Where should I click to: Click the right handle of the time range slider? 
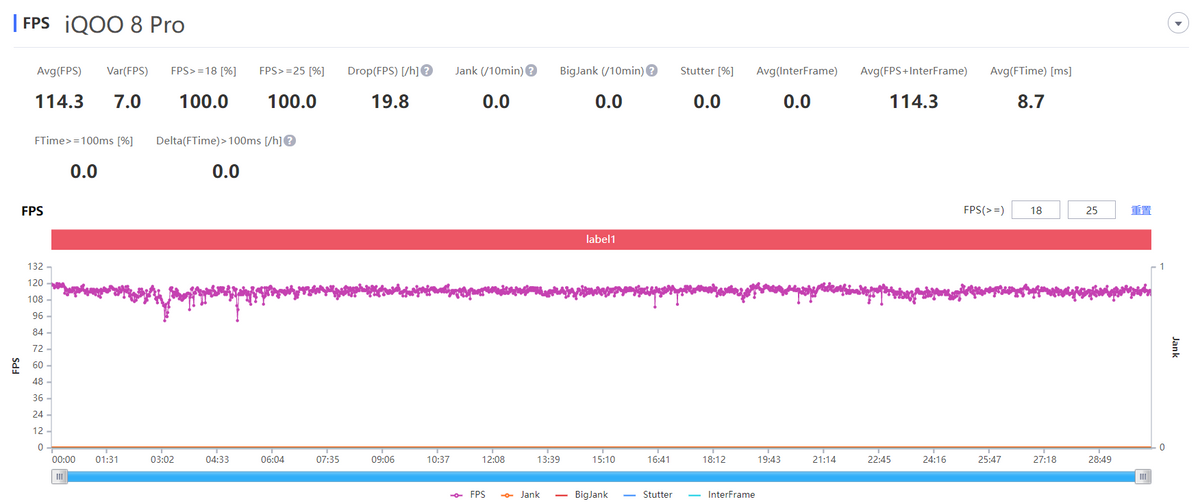coord(1144,476)
